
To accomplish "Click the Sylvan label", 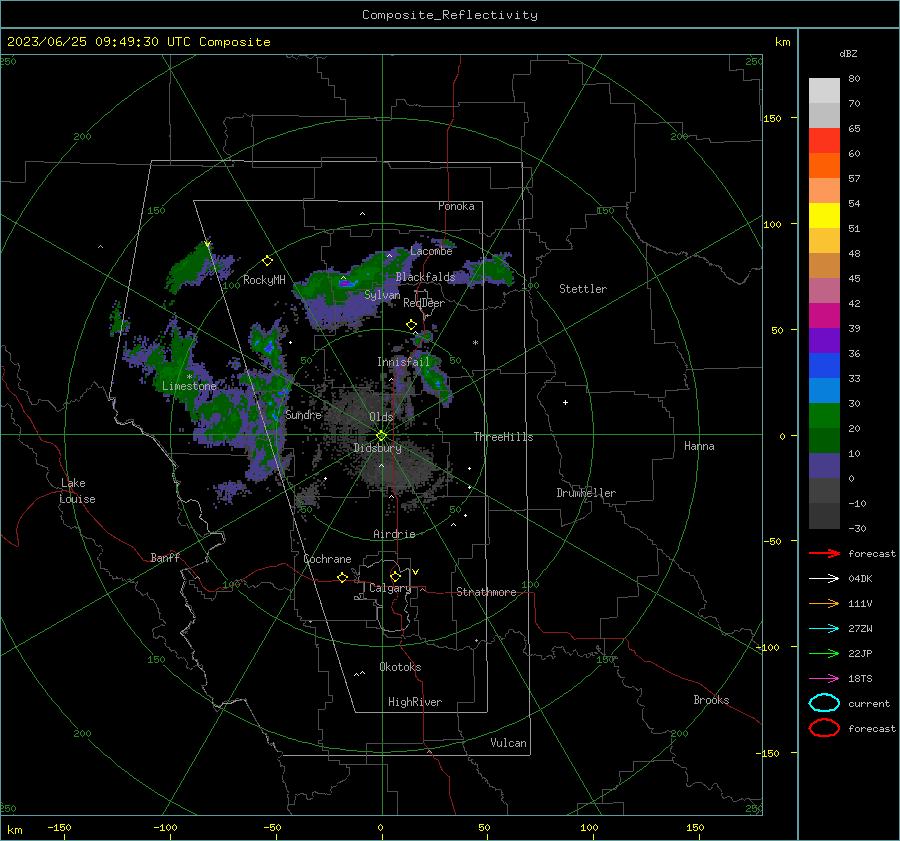I will point(382,295).
